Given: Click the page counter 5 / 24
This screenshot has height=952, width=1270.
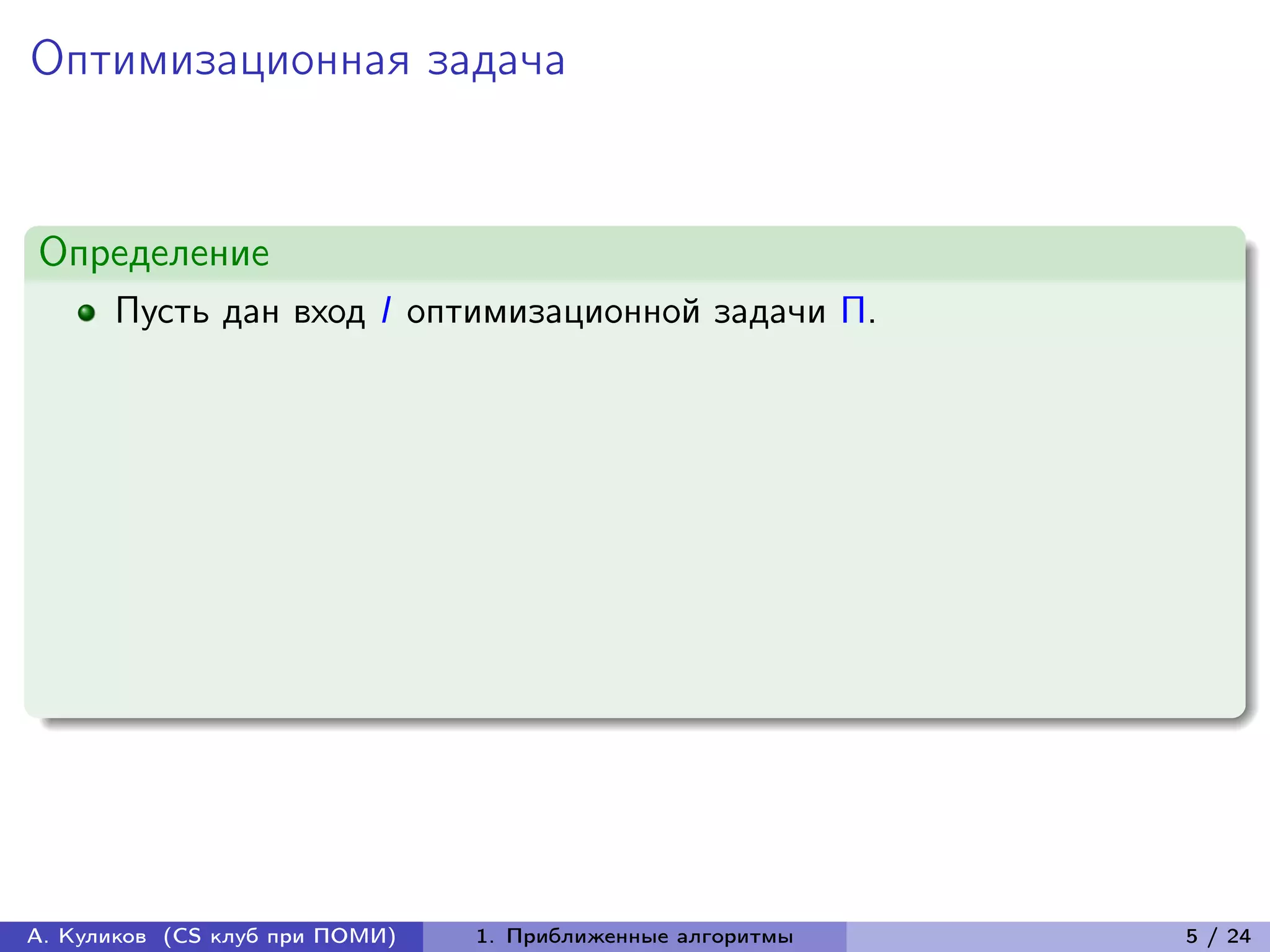Looking at the screenshot, I should tap(1218, 936).
